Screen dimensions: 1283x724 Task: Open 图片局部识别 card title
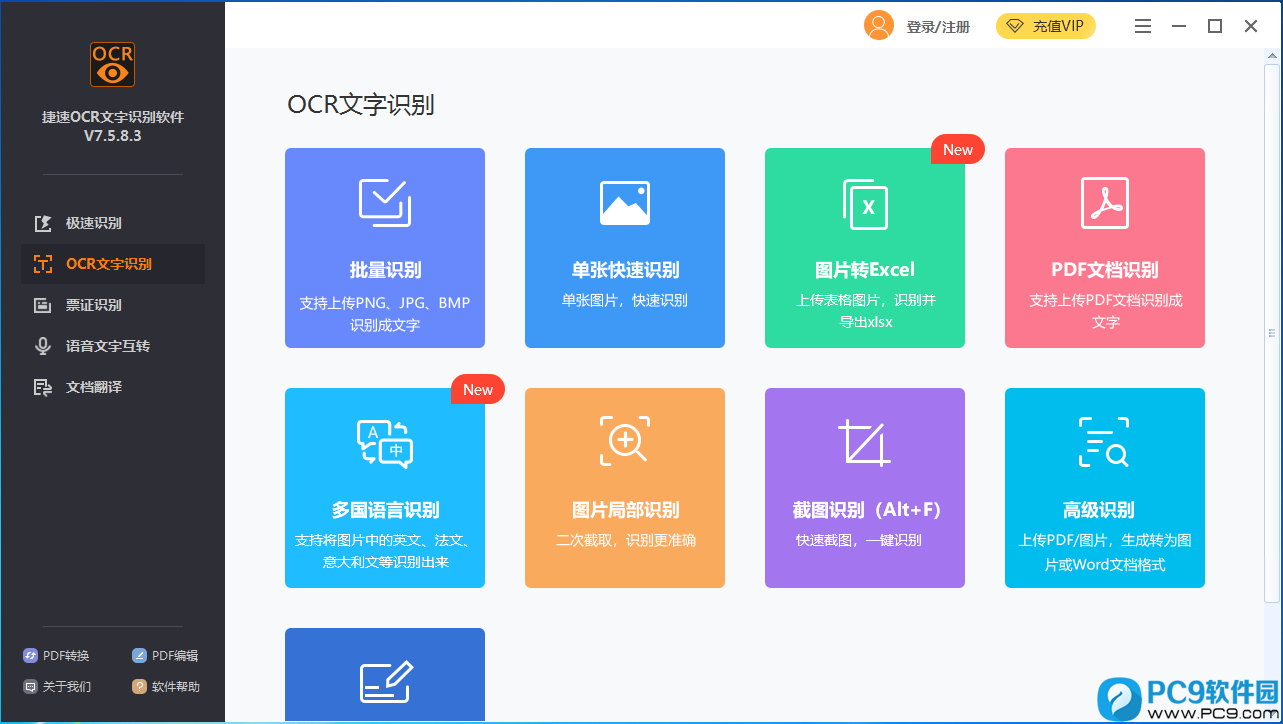625,510
